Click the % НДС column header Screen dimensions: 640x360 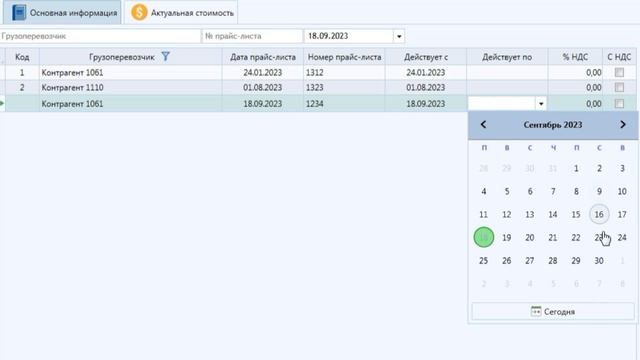[x=575, y=57]
